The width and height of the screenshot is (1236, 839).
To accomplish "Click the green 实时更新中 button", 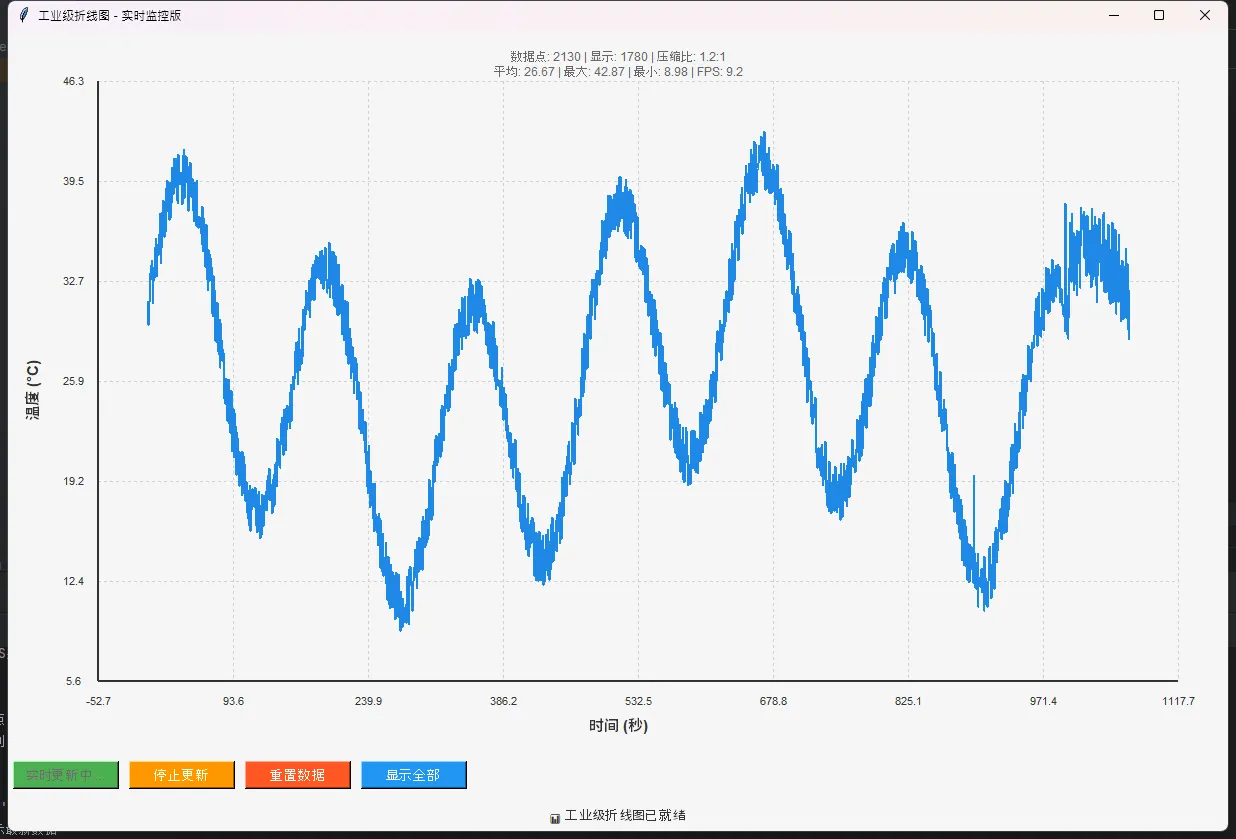I will pyautogui.click(x=66, y=775).
